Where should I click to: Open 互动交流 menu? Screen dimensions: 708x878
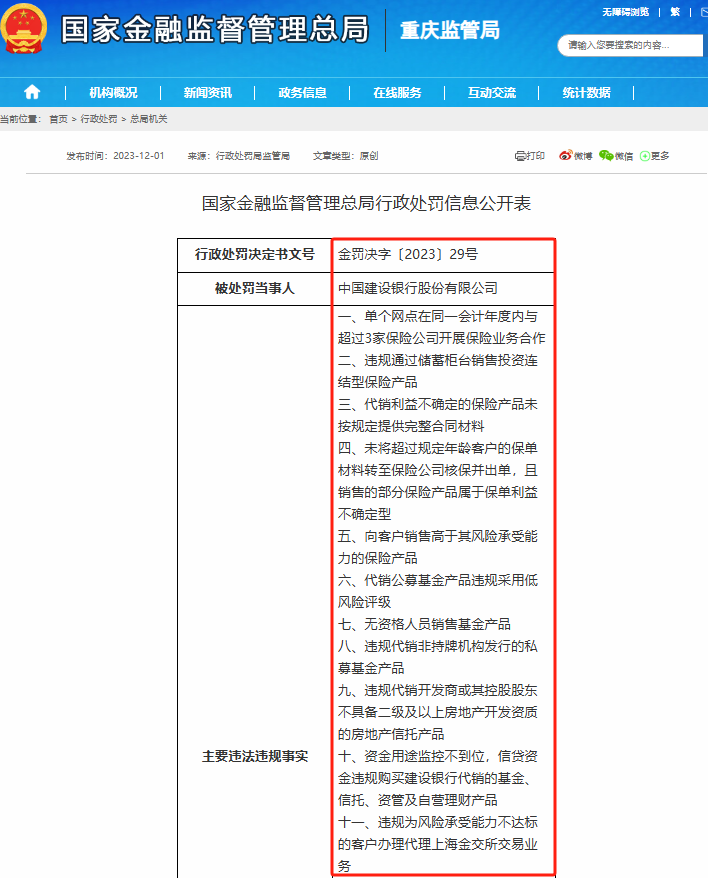pos(492,92)
